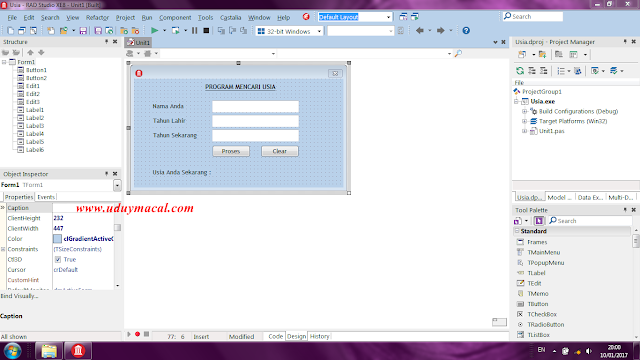This screenshot has height=360, width=640.
Task: Click the Refresh icon in Project Manager
Action: click(x=520, y=71)
